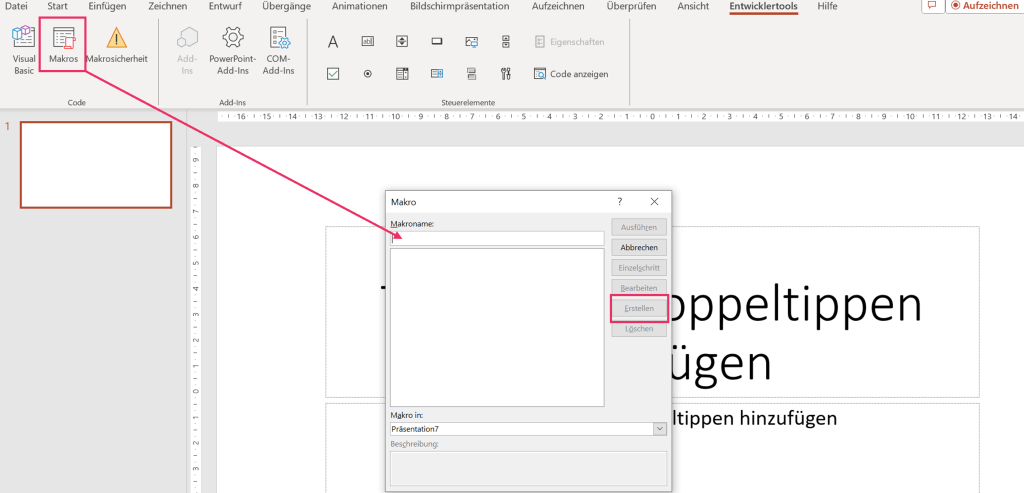
Task: Open the Bildschirmpräsentation tab
Action: click(460, 6)
